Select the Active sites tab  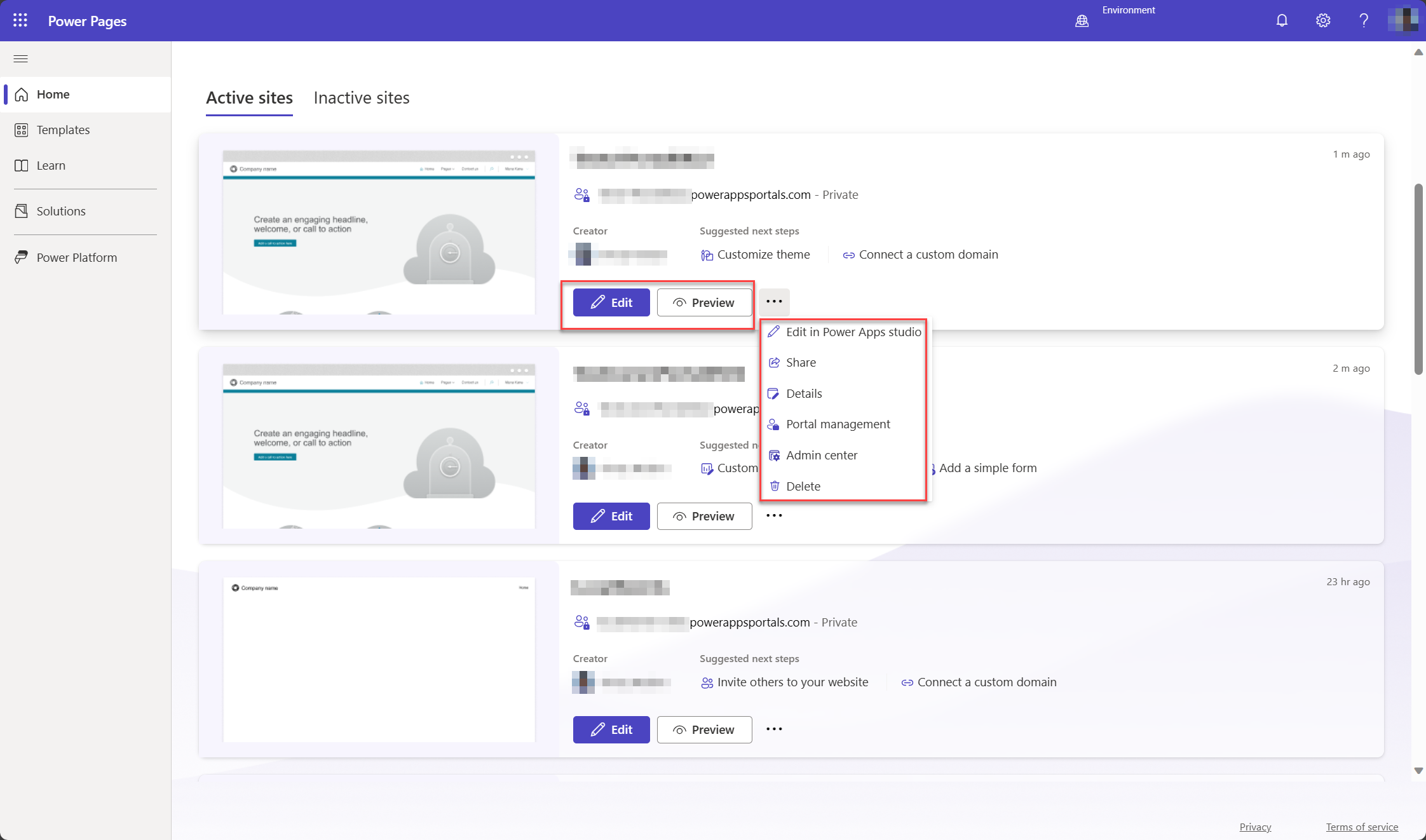point(249,98)
